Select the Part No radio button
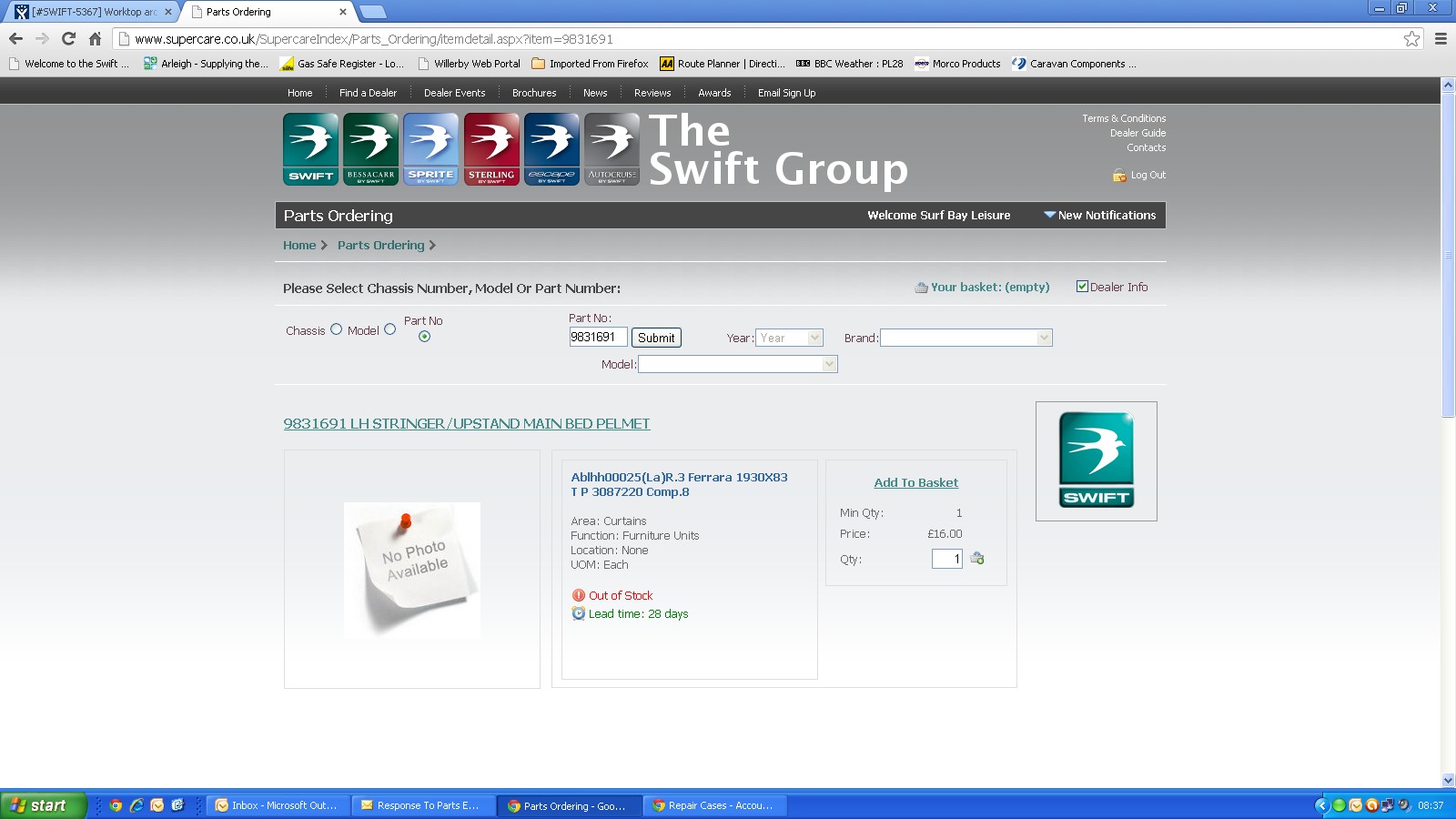Viewport: 1456px width, 819px height. 424,337
